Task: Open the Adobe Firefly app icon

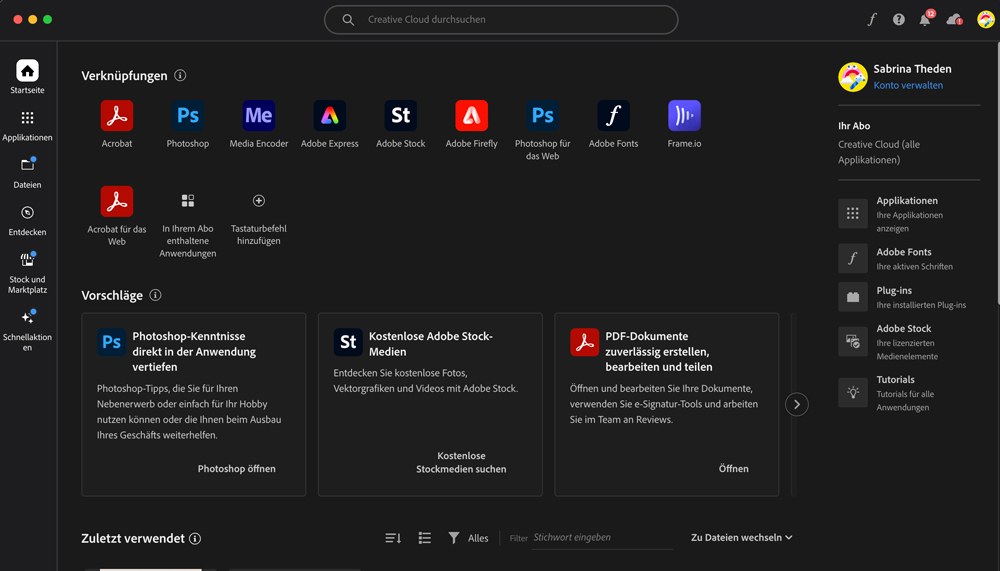Action: pyautogui.click(x=471, y=116)
